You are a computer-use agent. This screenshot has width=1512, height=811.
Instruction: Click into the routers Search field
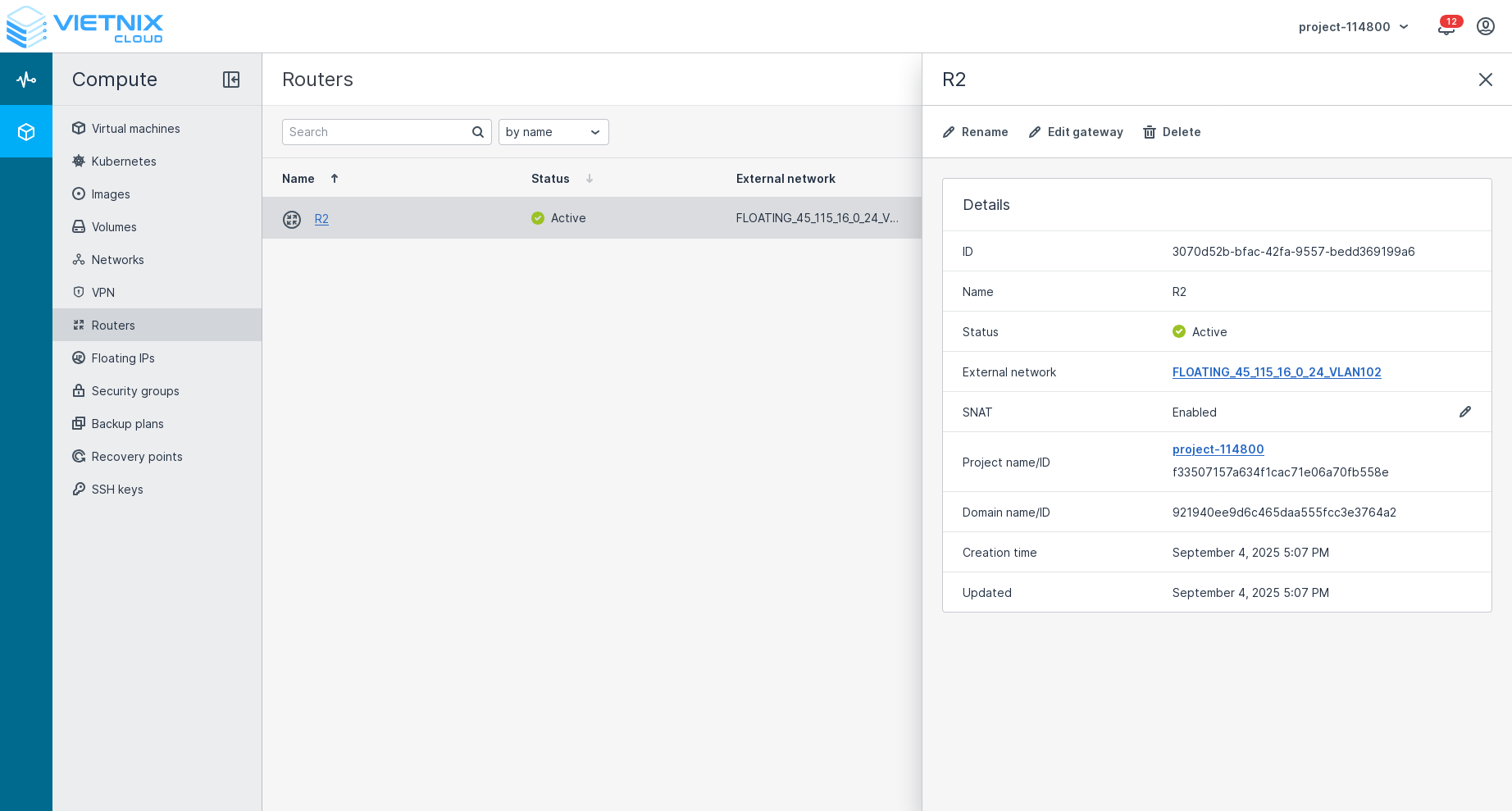tap(377, 132)
